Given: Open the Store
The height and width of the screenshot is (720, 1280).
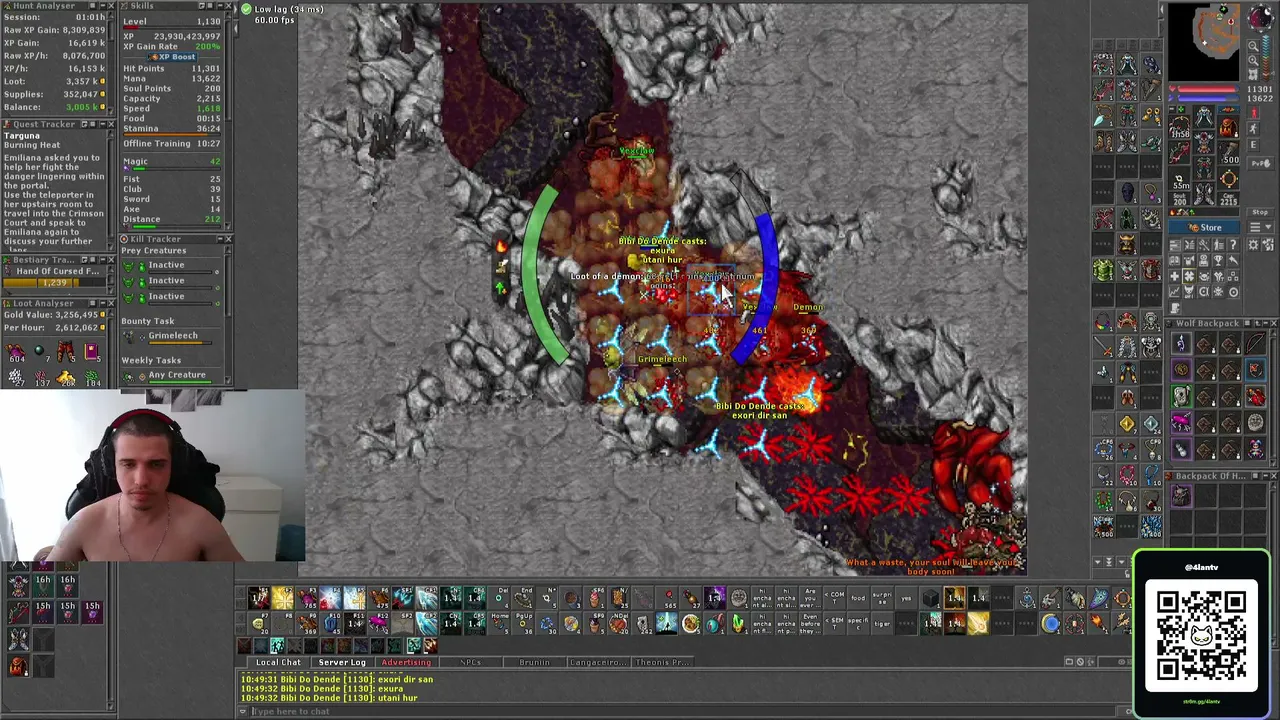Looking at the screenshot, I should pos(1204,228).
